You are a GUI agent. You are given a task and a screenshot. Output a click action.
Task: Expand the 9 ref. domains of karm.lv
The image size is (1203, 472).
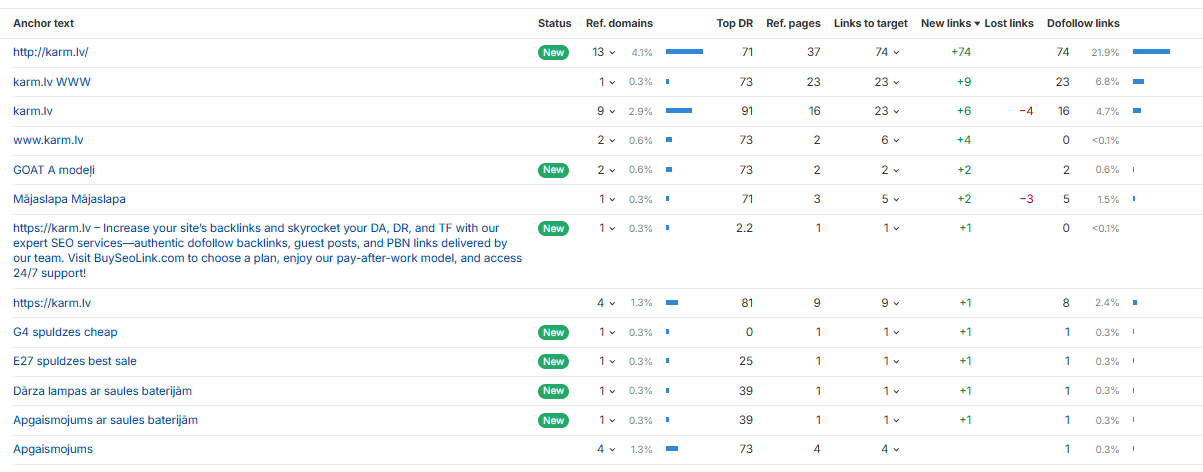605,111
